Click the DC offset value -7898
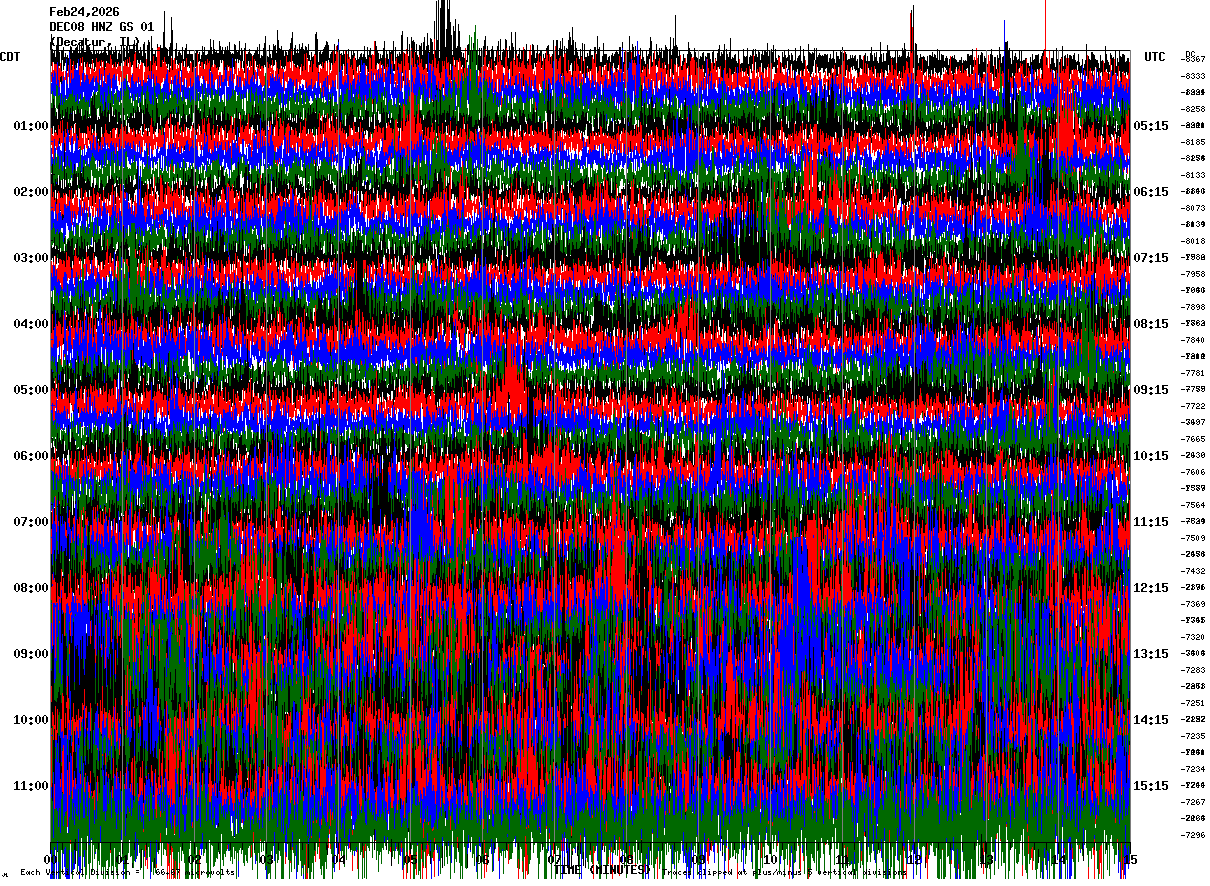 [x=1194, y=307]
